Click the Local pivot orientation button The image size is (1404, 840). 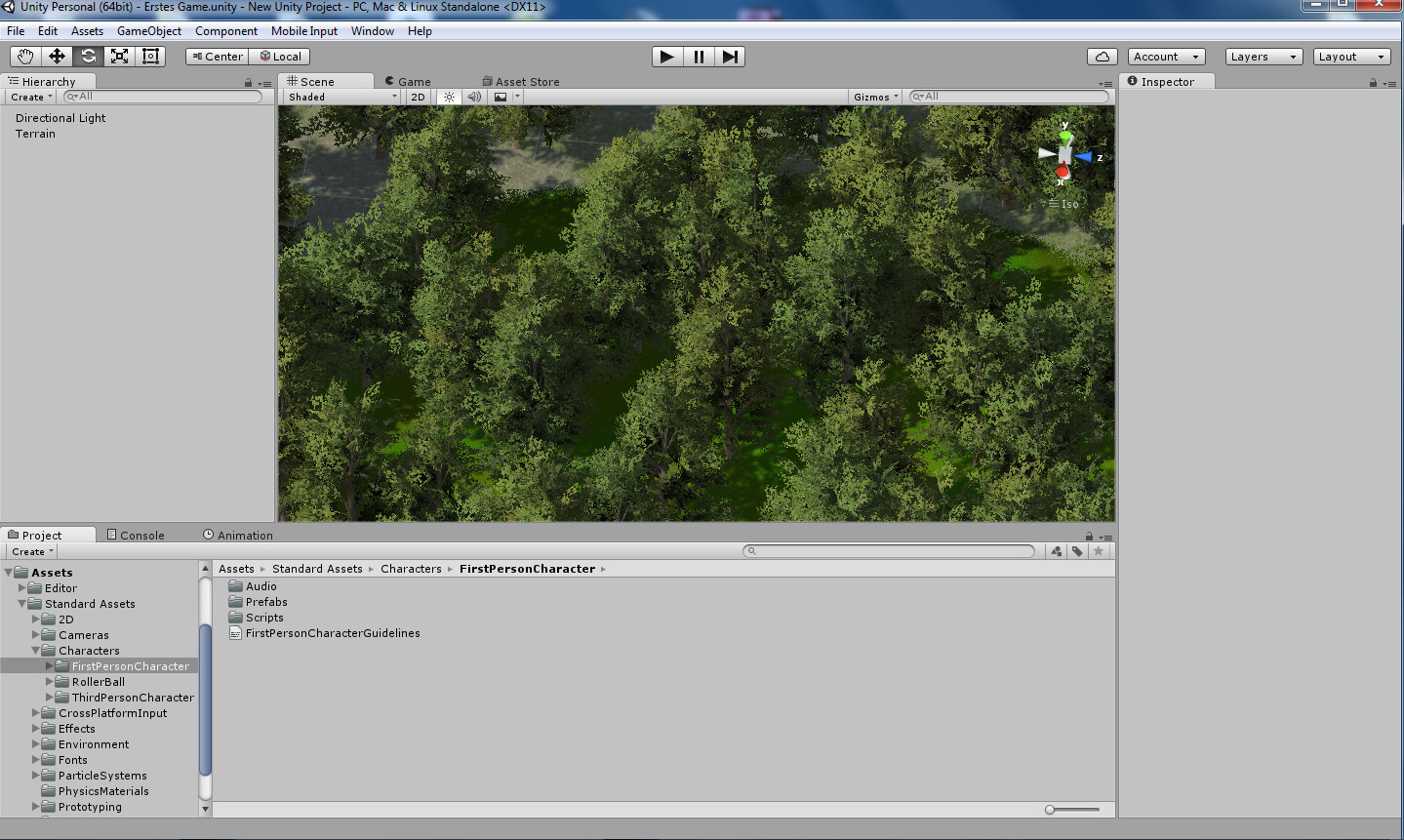(x=279, y=56)
